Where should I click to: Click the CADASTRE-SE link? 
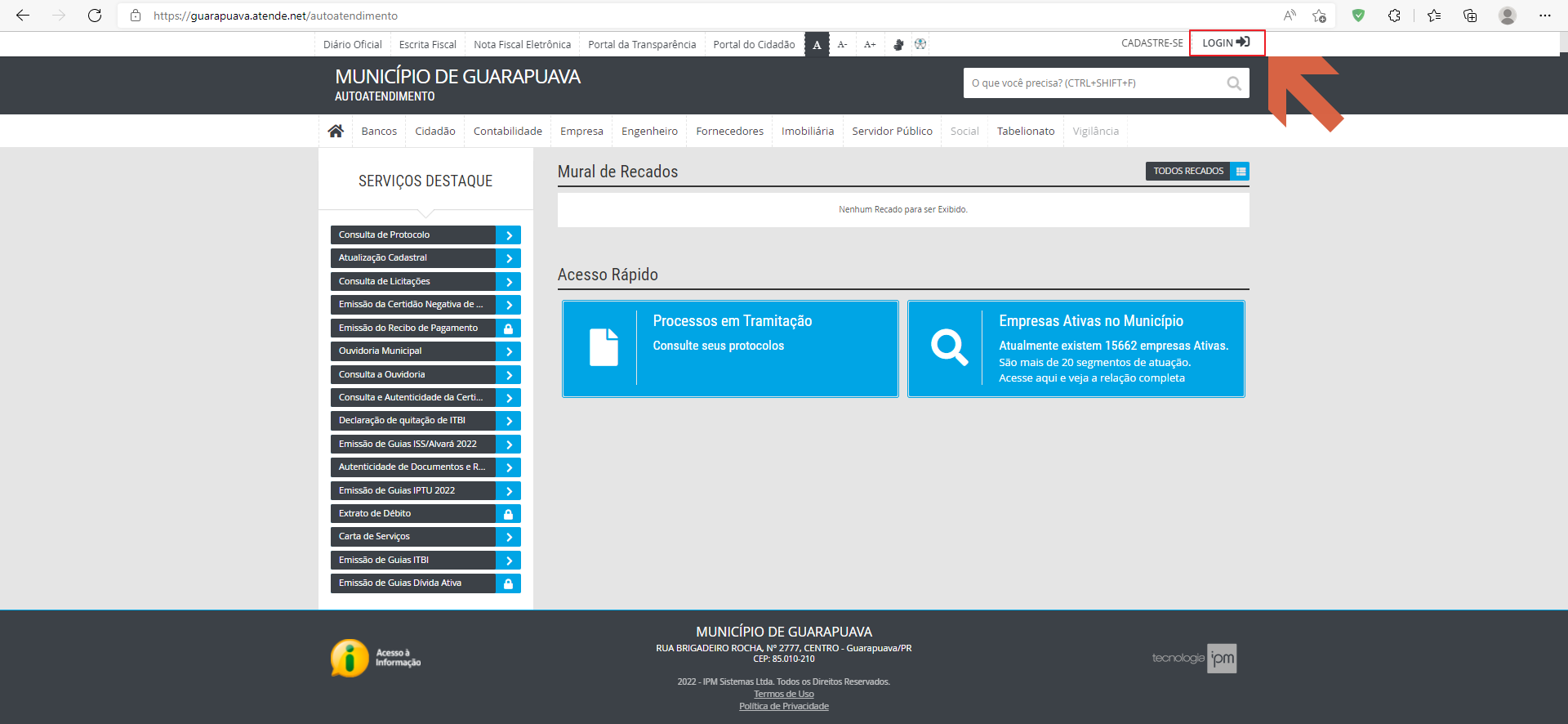pyautogui.click(x=1151, y=42)
